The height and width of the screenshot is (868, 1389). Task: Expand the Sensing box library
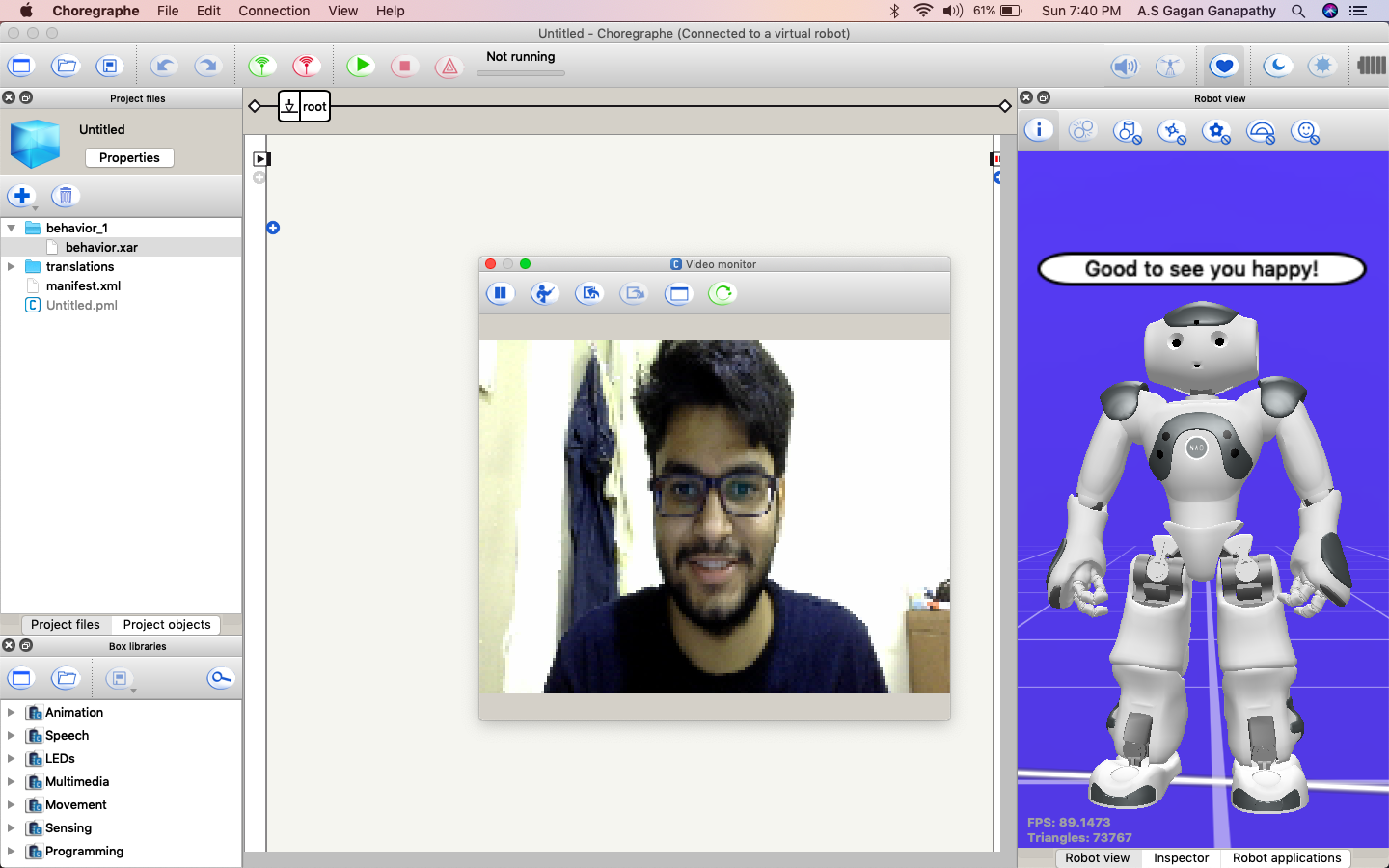11,827
